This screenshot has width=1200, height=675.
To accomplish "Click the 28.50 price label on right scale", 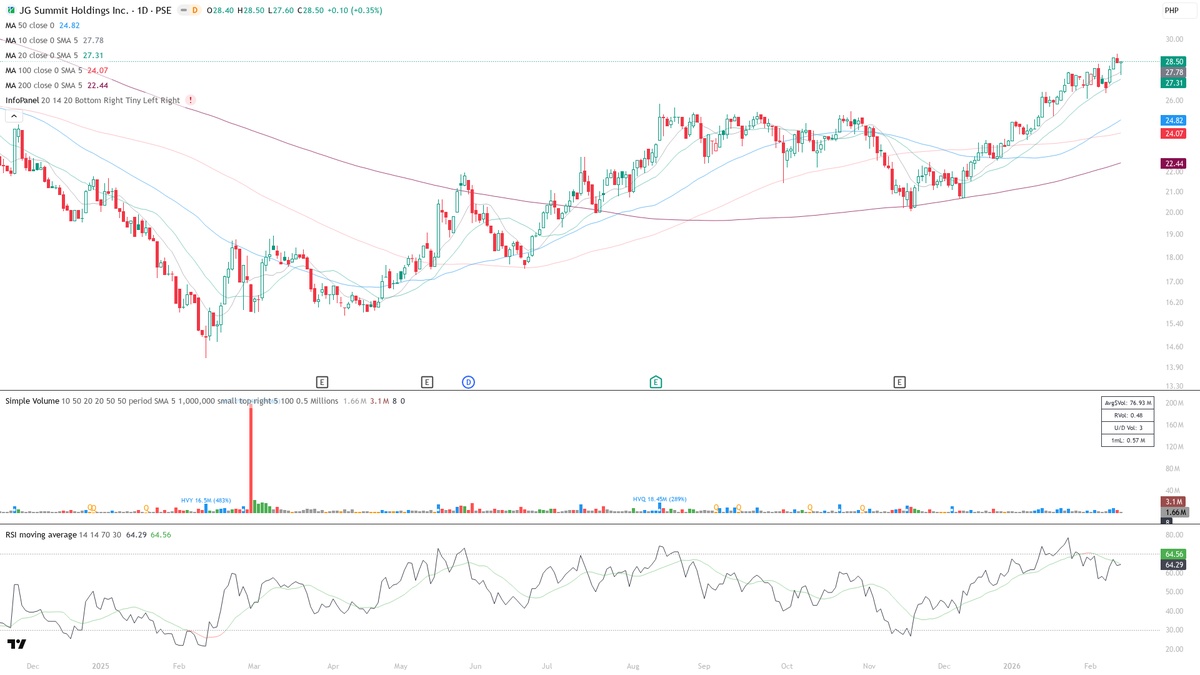I will tap(1173, 61).
